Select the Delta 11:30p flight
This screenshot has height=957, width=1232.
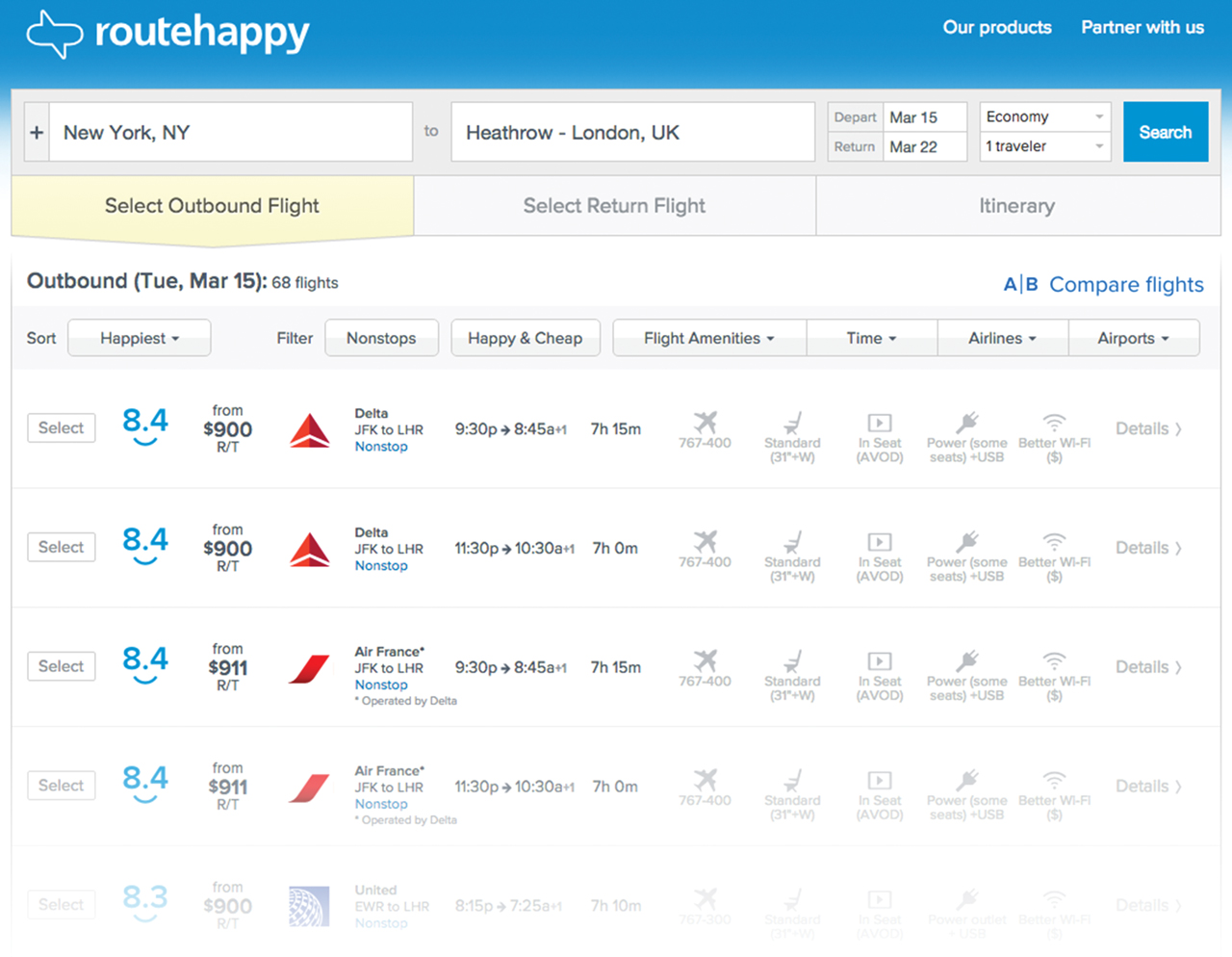coord(61,547)
